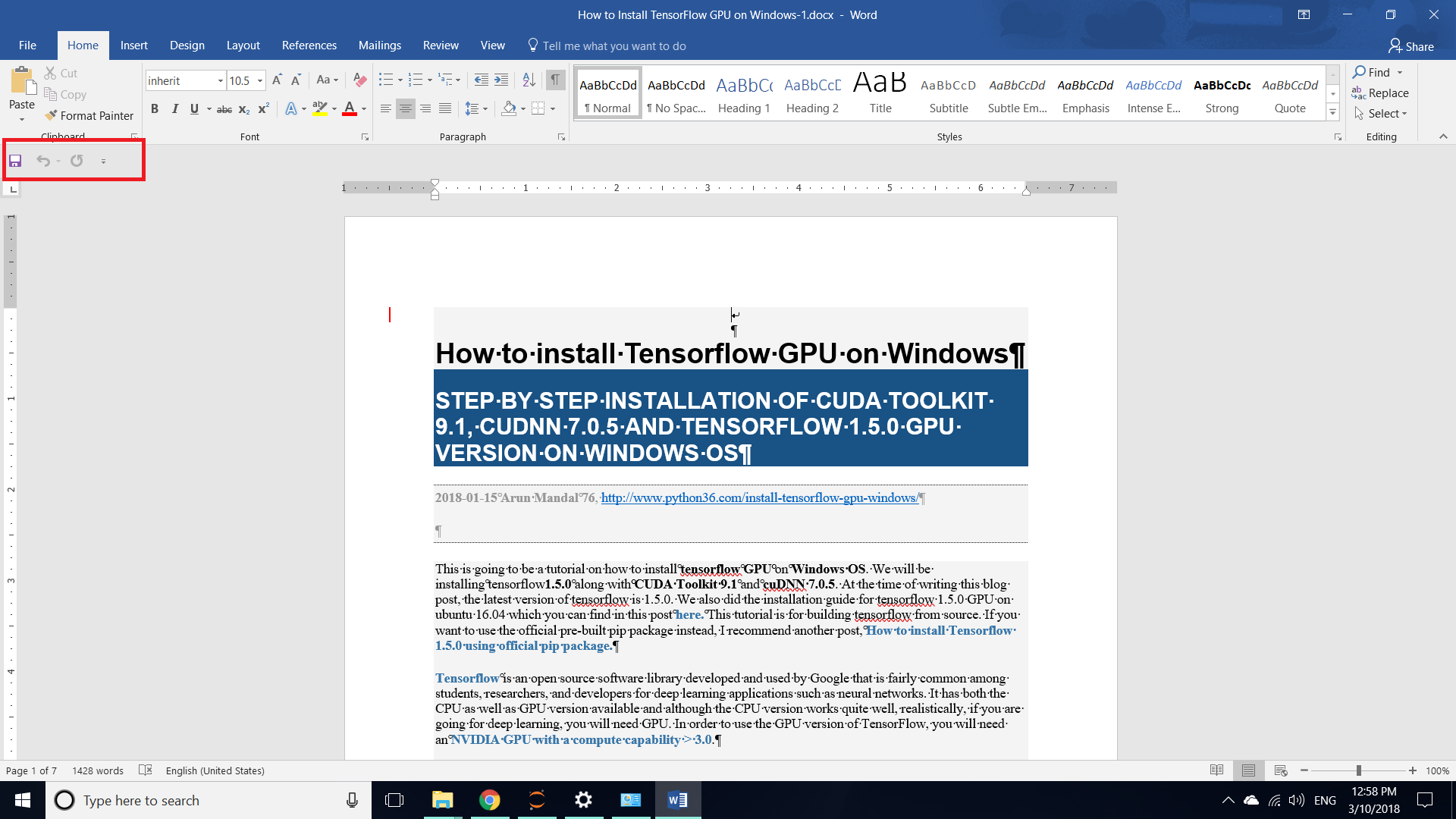Click Tell me what you want to do
Image resolution: width=1456 pixels, height=819 pixels.
coord(607,46)
